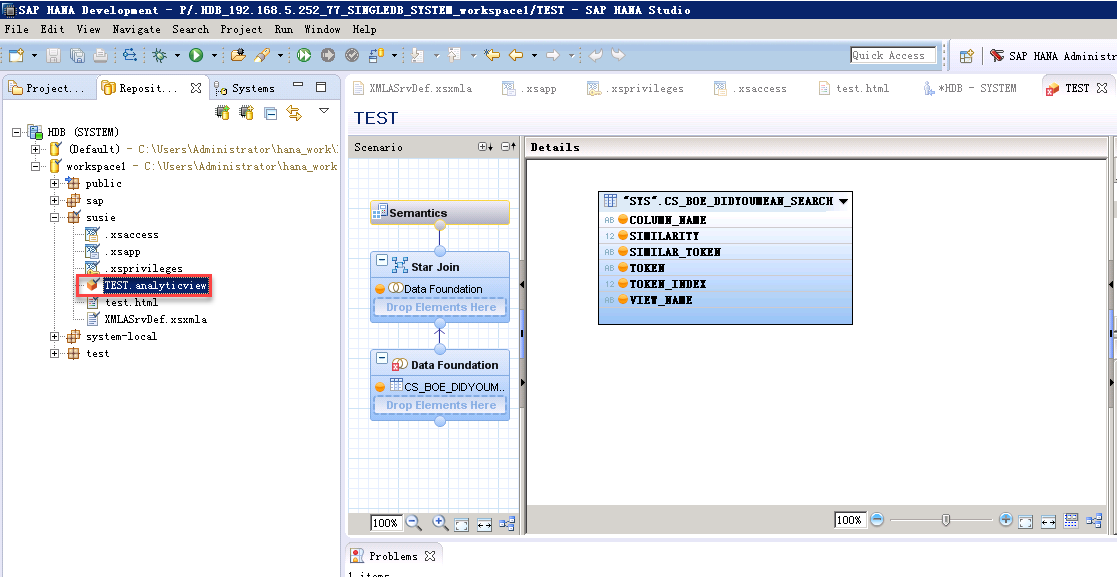
Task: Click Link with Editor arrows in Repositories panel
Action: 294,113
